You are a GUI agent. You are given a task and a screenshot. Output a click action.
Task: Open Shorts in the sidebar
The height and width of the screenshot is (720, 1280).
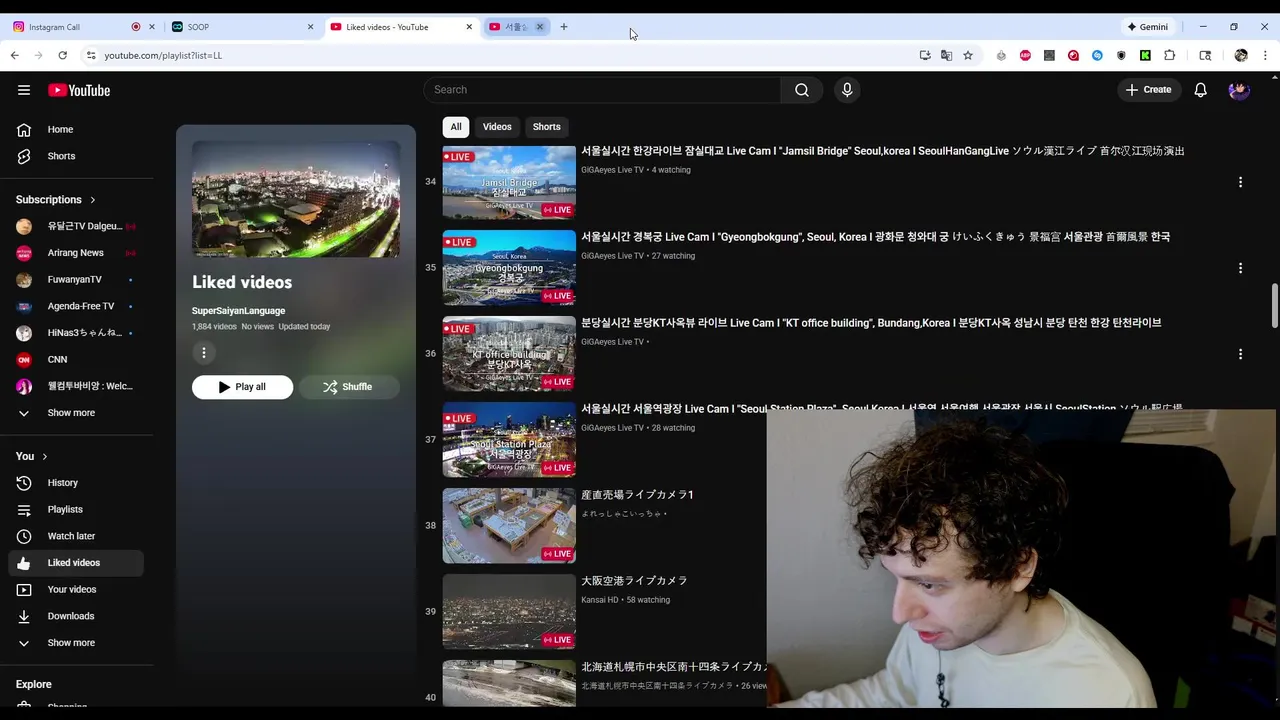76,156
